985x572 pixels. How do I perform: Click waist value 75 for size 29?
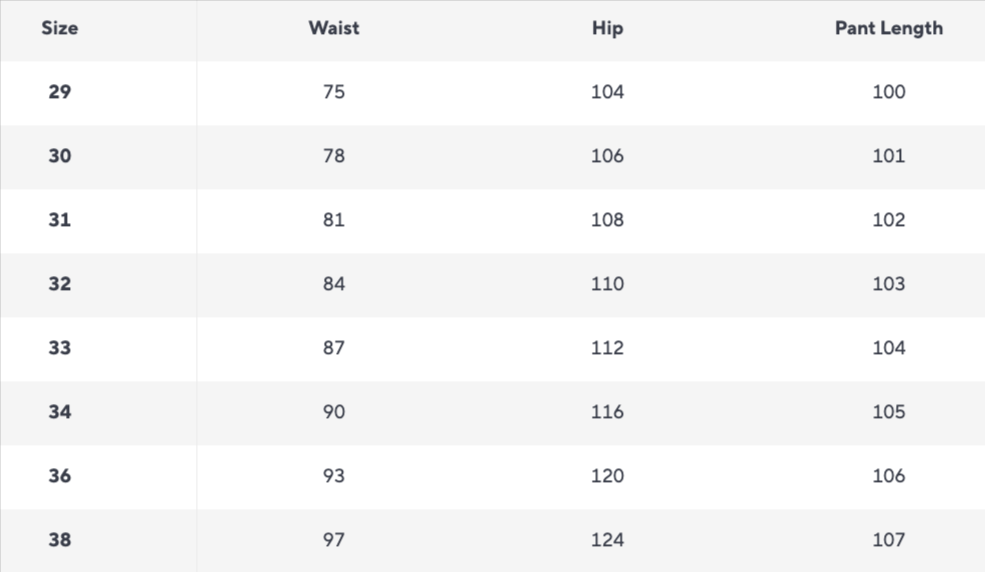click(x=334, y=92)
